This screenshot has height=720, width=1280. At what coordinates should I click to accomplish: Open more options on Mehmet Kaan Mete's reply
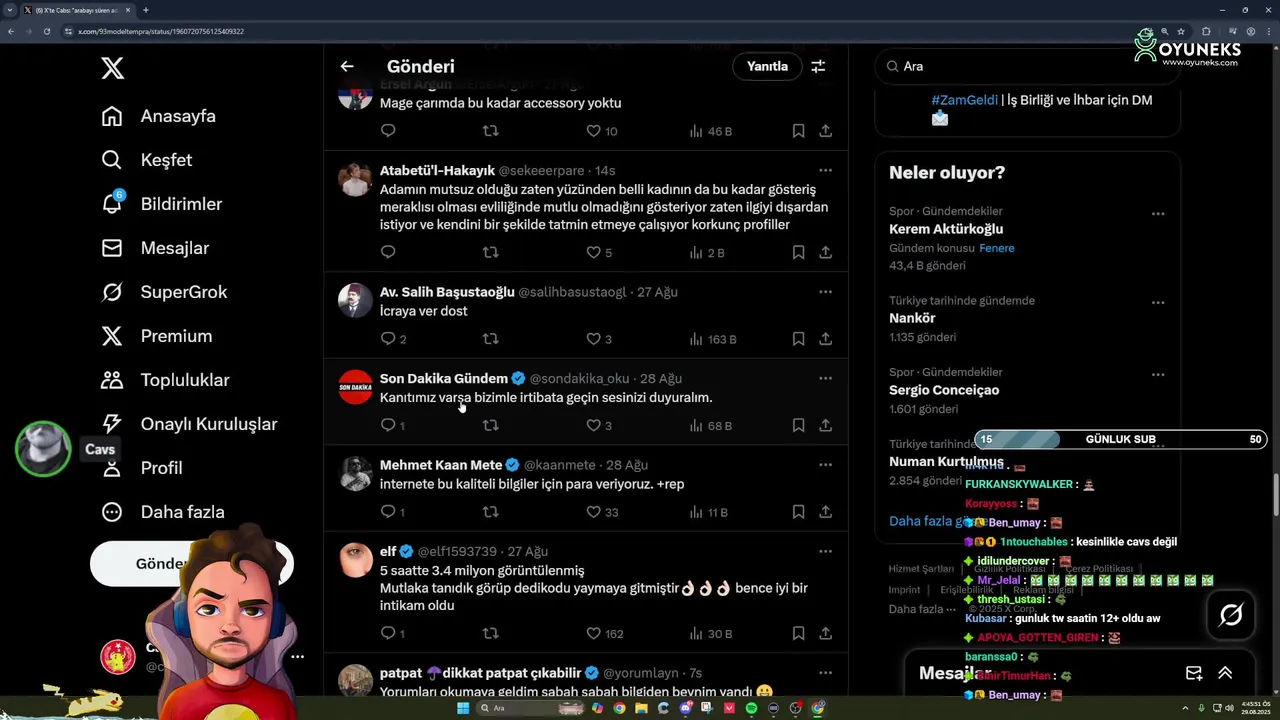pyautogui.click(x=825, y=465)
